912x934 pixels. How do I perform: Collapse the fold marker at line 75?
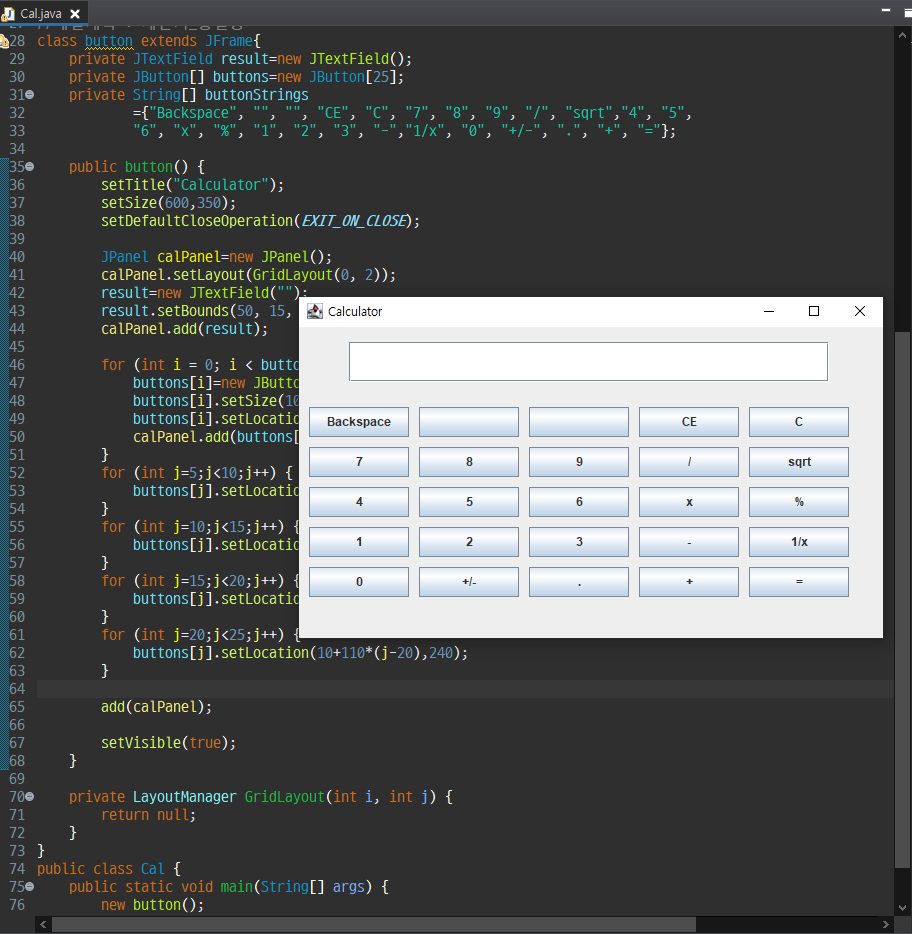[30, 886]
